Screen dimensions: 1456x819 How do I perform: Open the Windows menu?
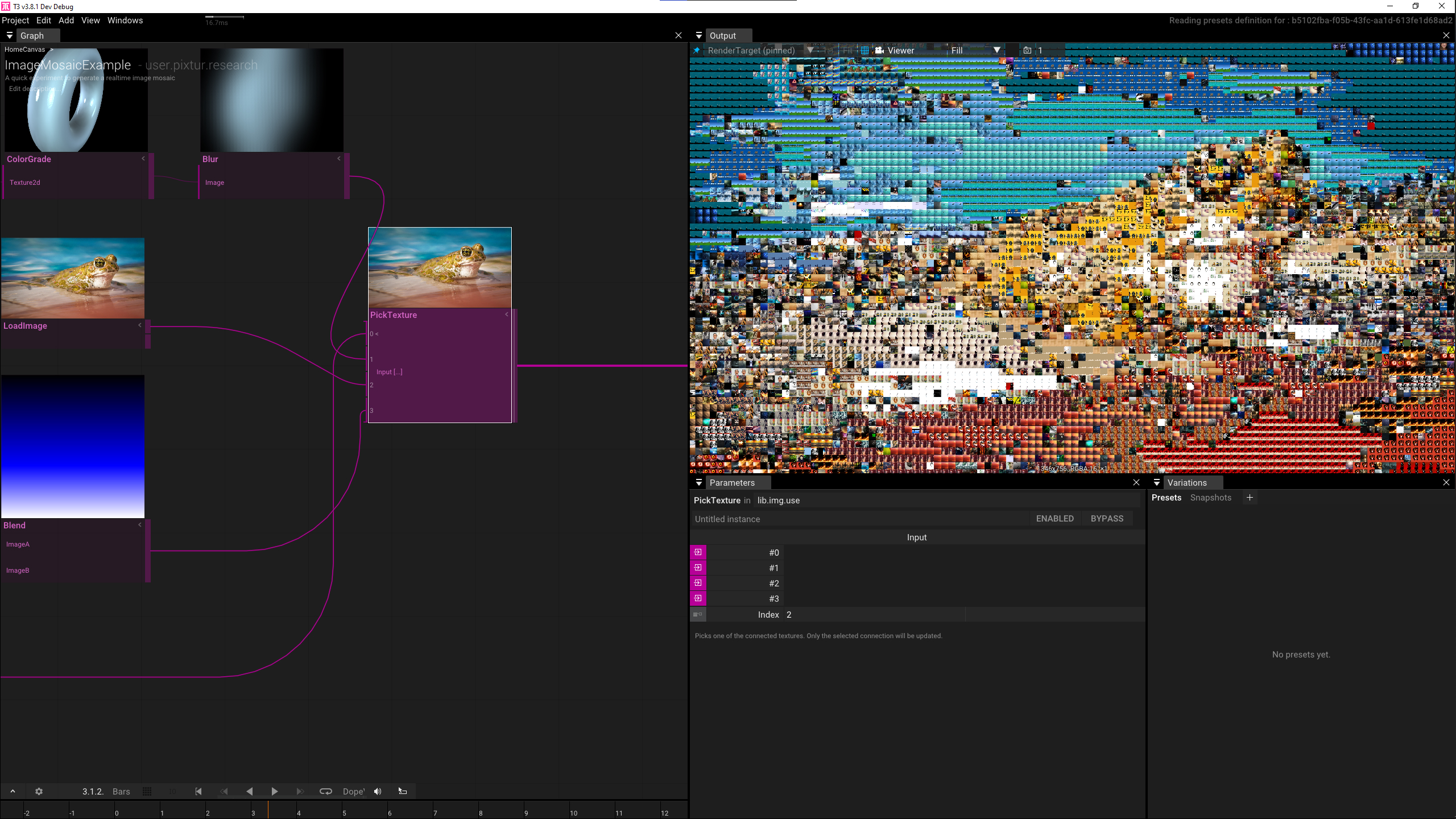tap(125, 20)
